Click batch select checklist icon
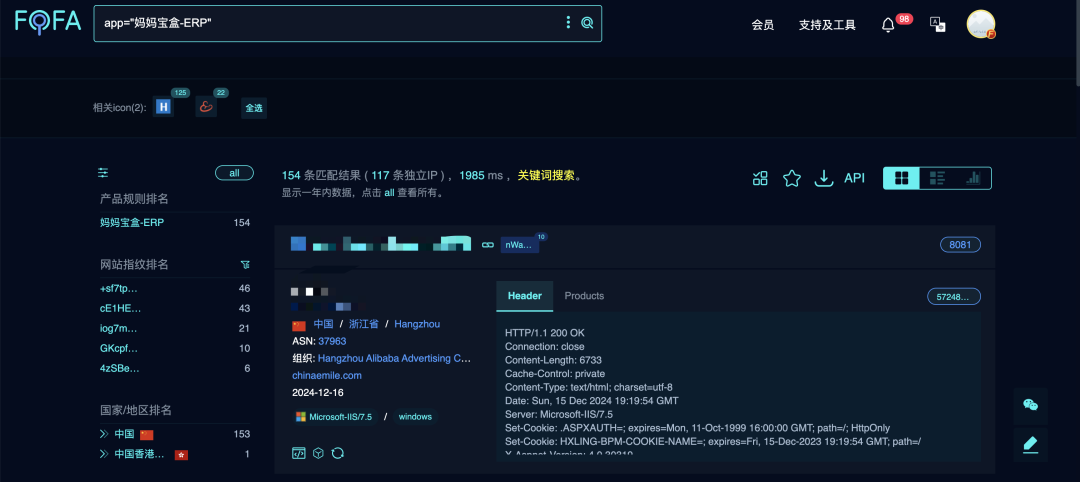The height and width of the screenshot is (482, 1080). pos(760,178)
